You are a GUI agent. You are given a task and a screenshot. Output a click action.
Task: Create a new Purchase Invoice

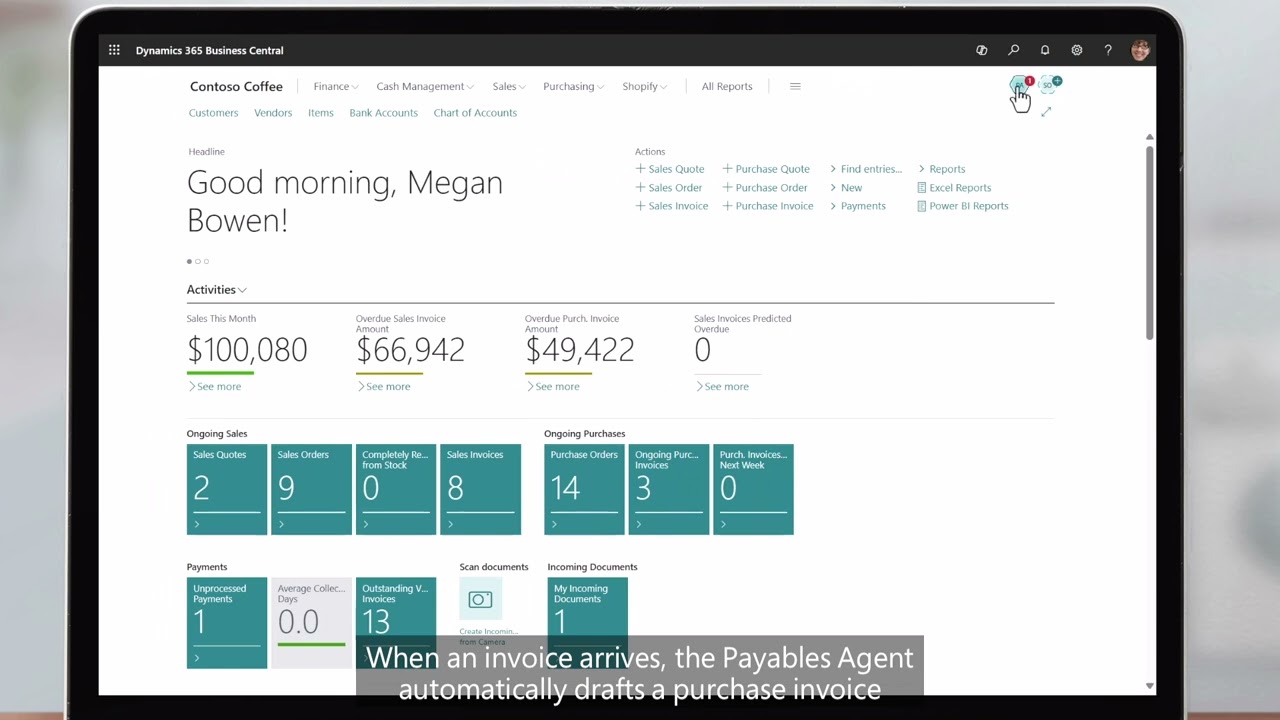click(768, 206)
